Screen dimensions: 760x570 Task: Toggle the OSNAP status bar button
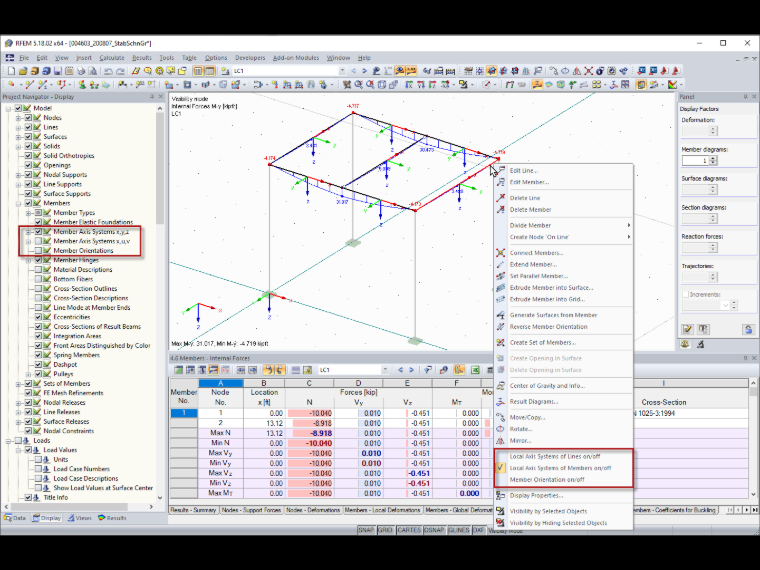click(434, 530)
